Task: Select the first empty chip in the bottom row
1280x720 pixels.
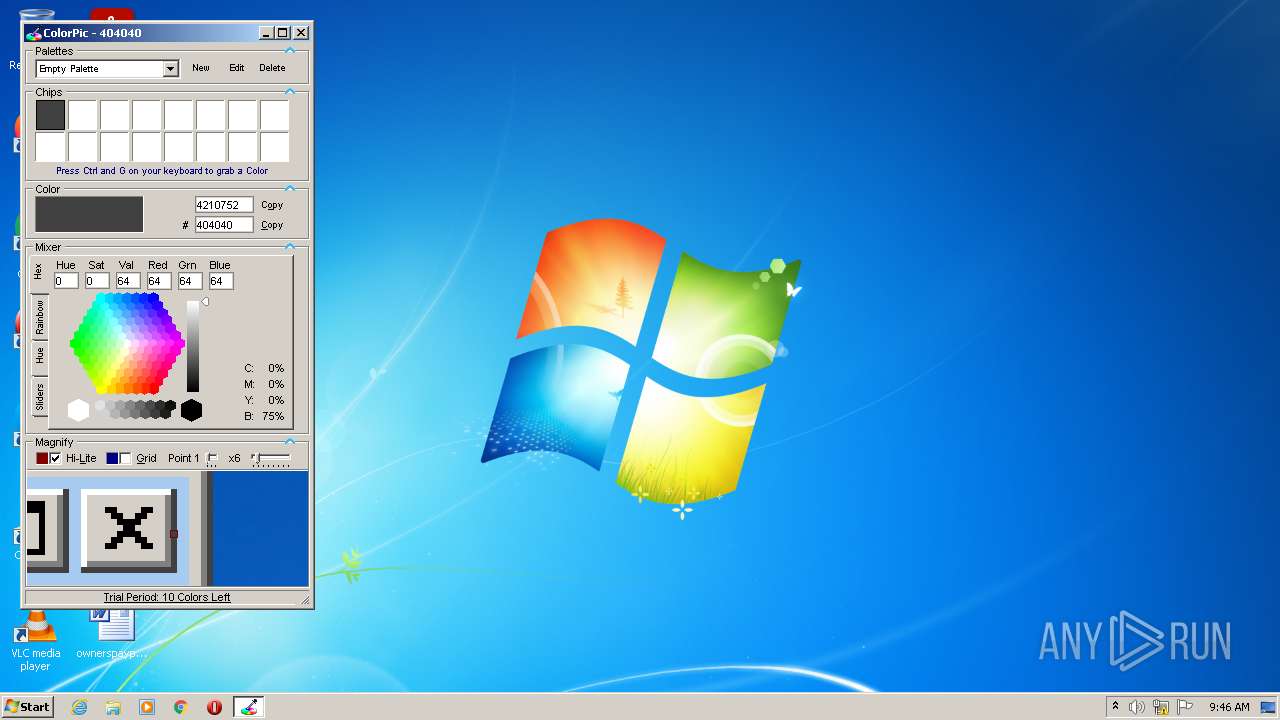Action: point(50,147)
